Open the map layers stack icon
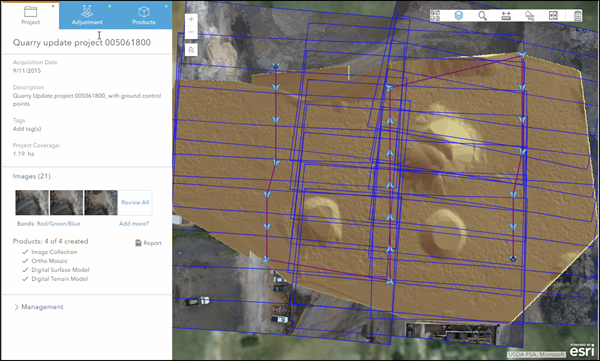 pyautogui.click(x=458, y=15)
